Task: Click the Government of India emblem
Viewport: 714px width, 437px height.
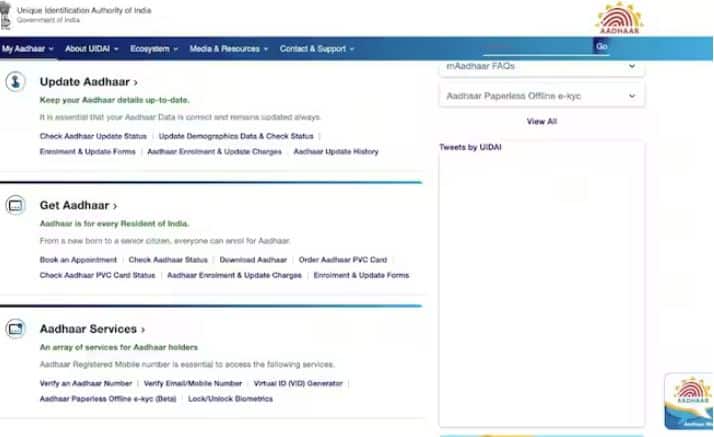Action: pos(8,15)
